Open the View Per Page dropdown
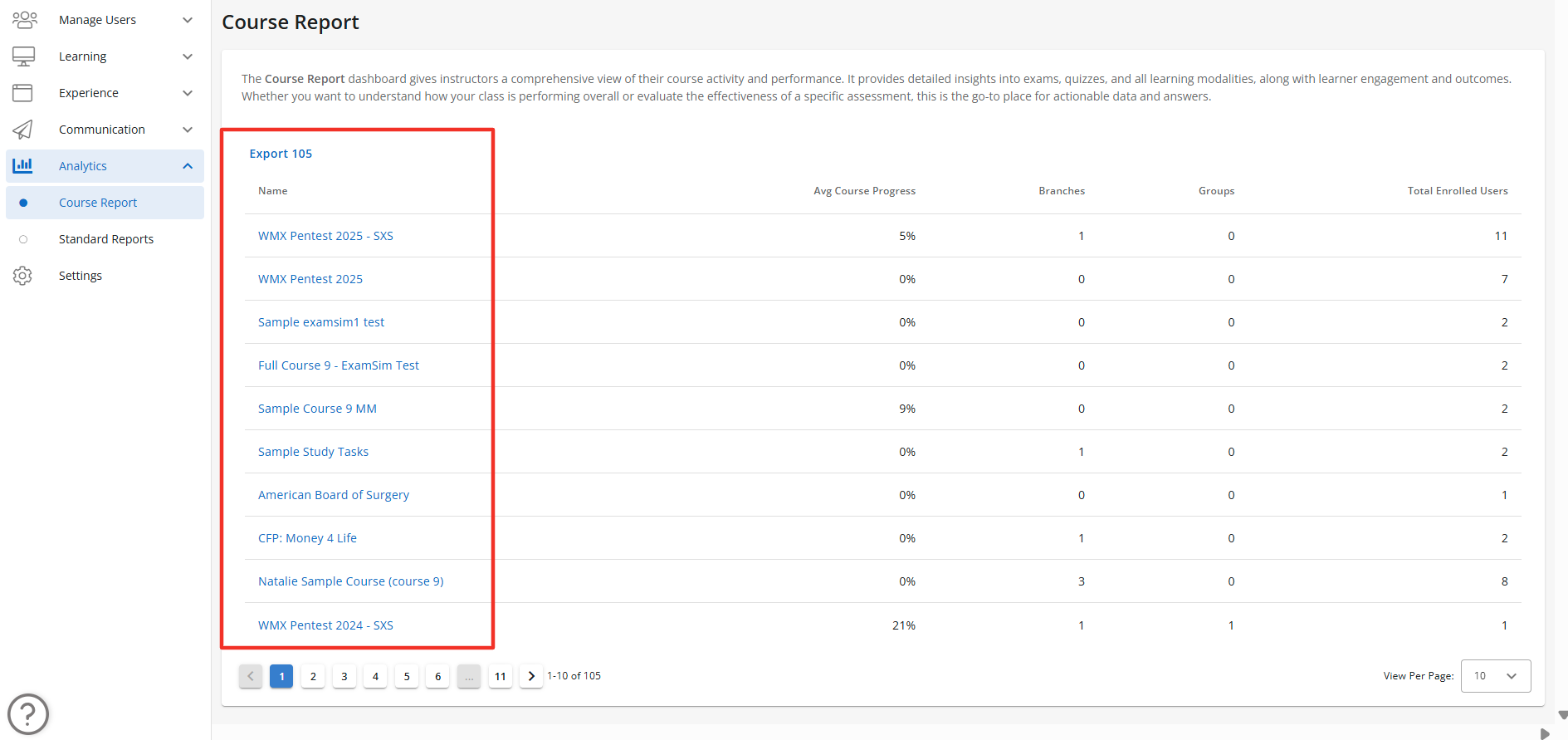Viewport: 1568px width, 740px height. [x=1495, y=676]
